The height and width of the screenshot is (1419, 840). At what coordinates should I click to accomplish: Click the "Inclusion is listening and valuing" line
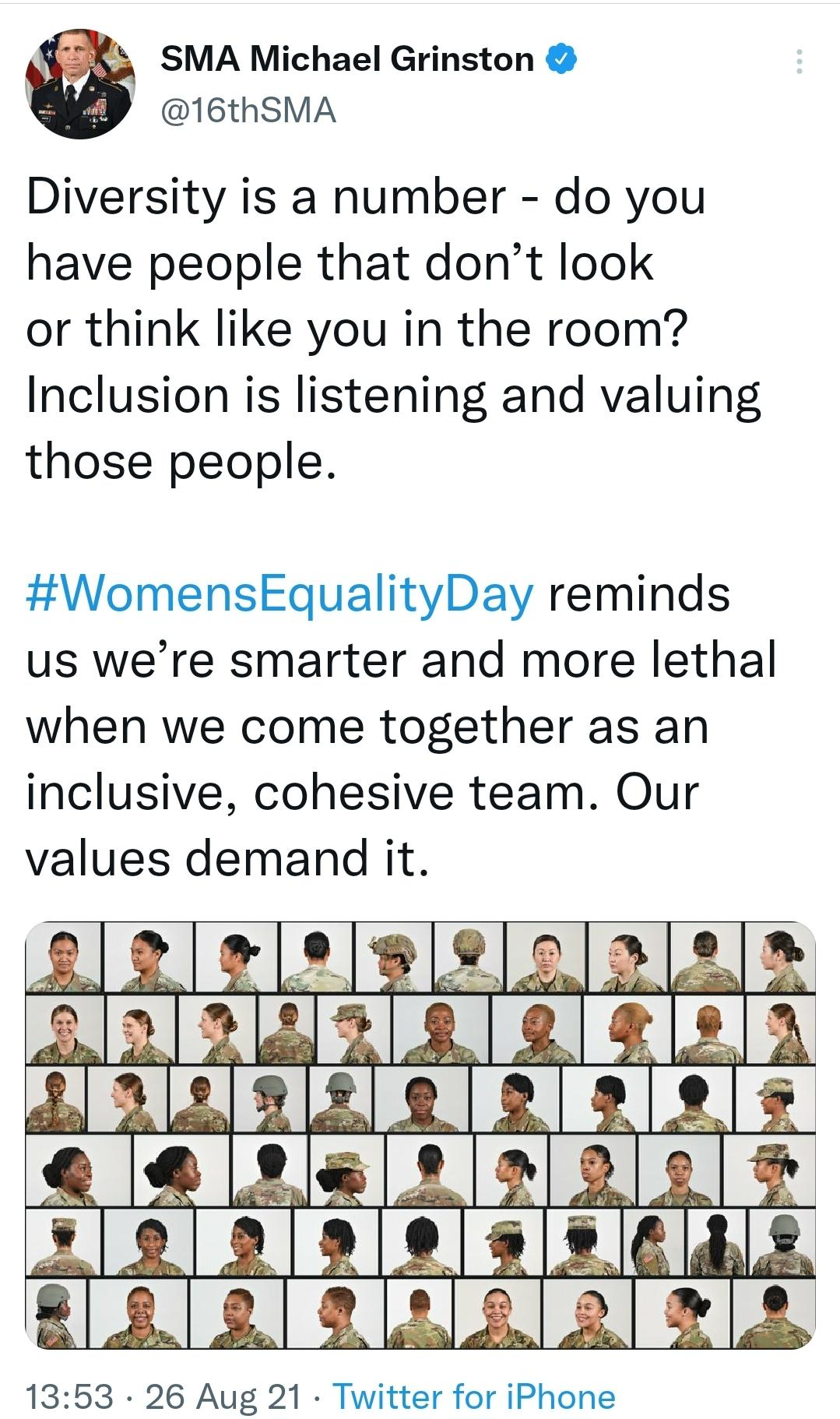(393, 395)
